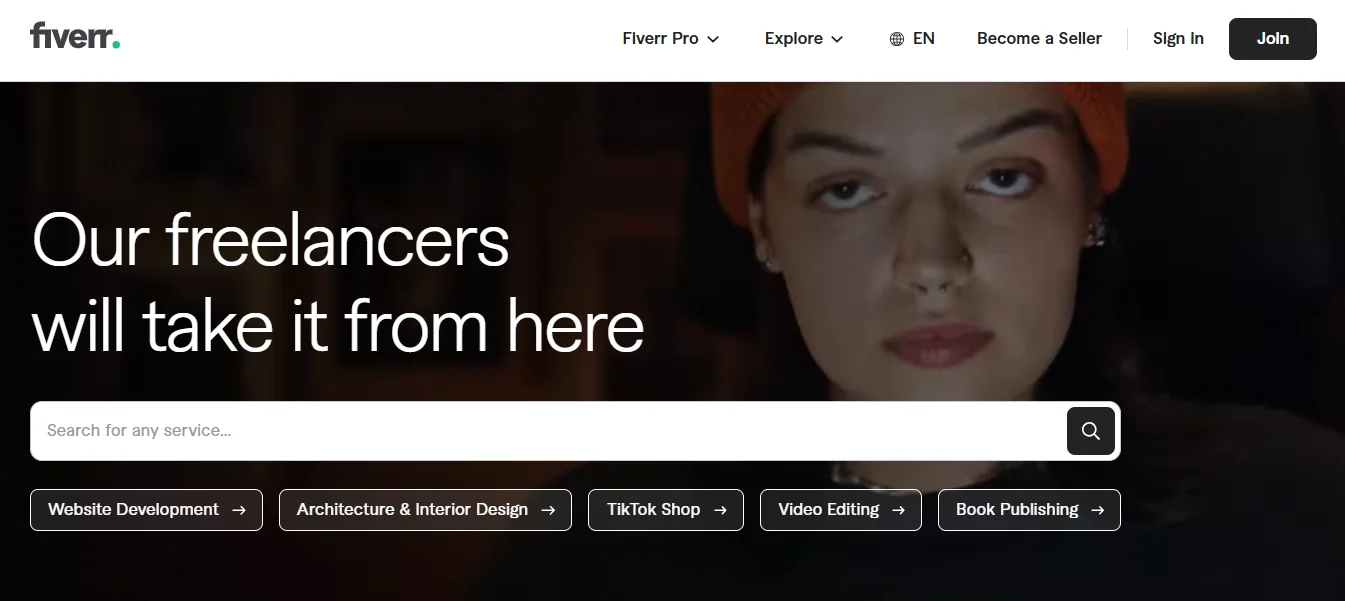This screenshot has height=601, width=1345.
Task: Select the Website Development category
Action: [x=146, y=510]
